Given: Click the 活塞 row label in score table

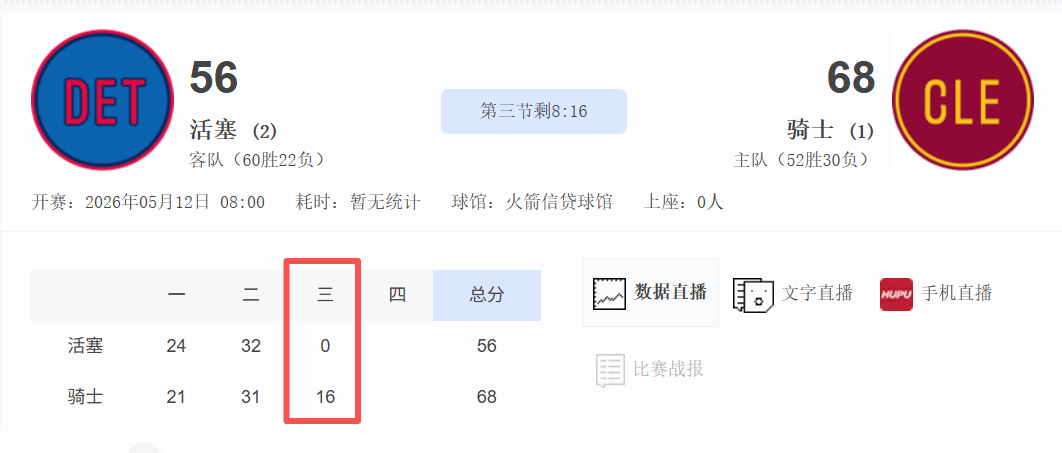Looking at the screenshot, I should pyautogui.click(x=85, y=346).
